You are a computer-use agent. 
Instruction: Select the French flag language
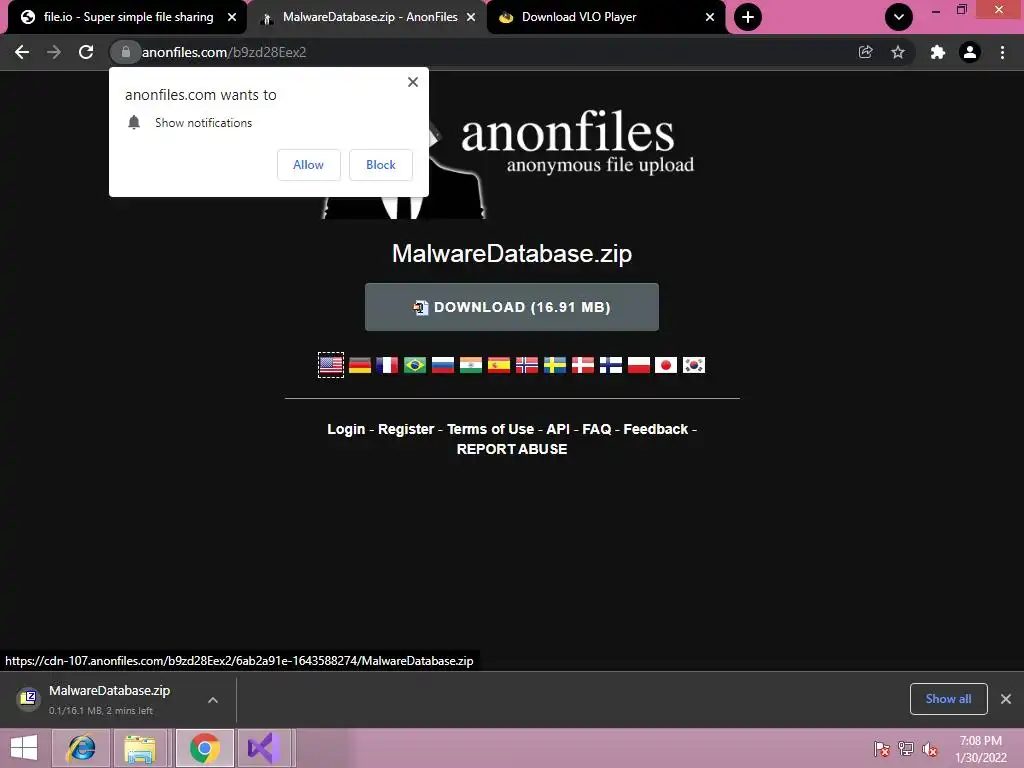point(387,364)
